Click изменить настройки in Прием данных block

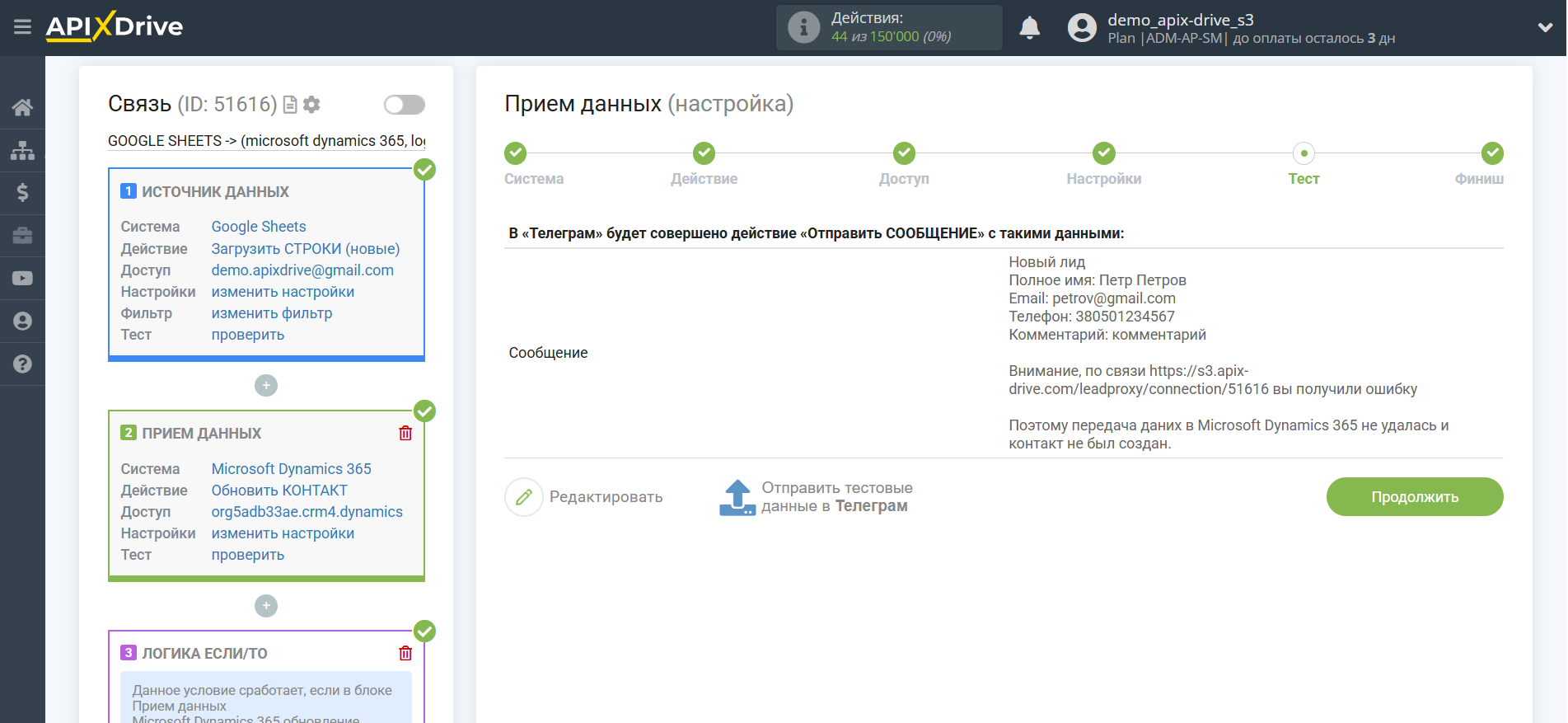point(283,533)
